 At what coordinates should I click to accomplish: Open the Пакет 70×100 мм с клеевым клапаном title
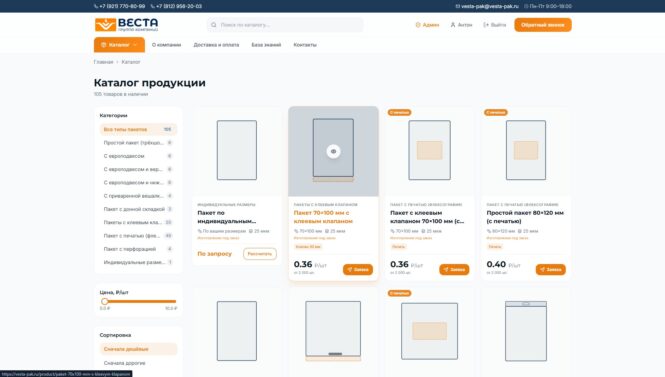pos(323,217)
